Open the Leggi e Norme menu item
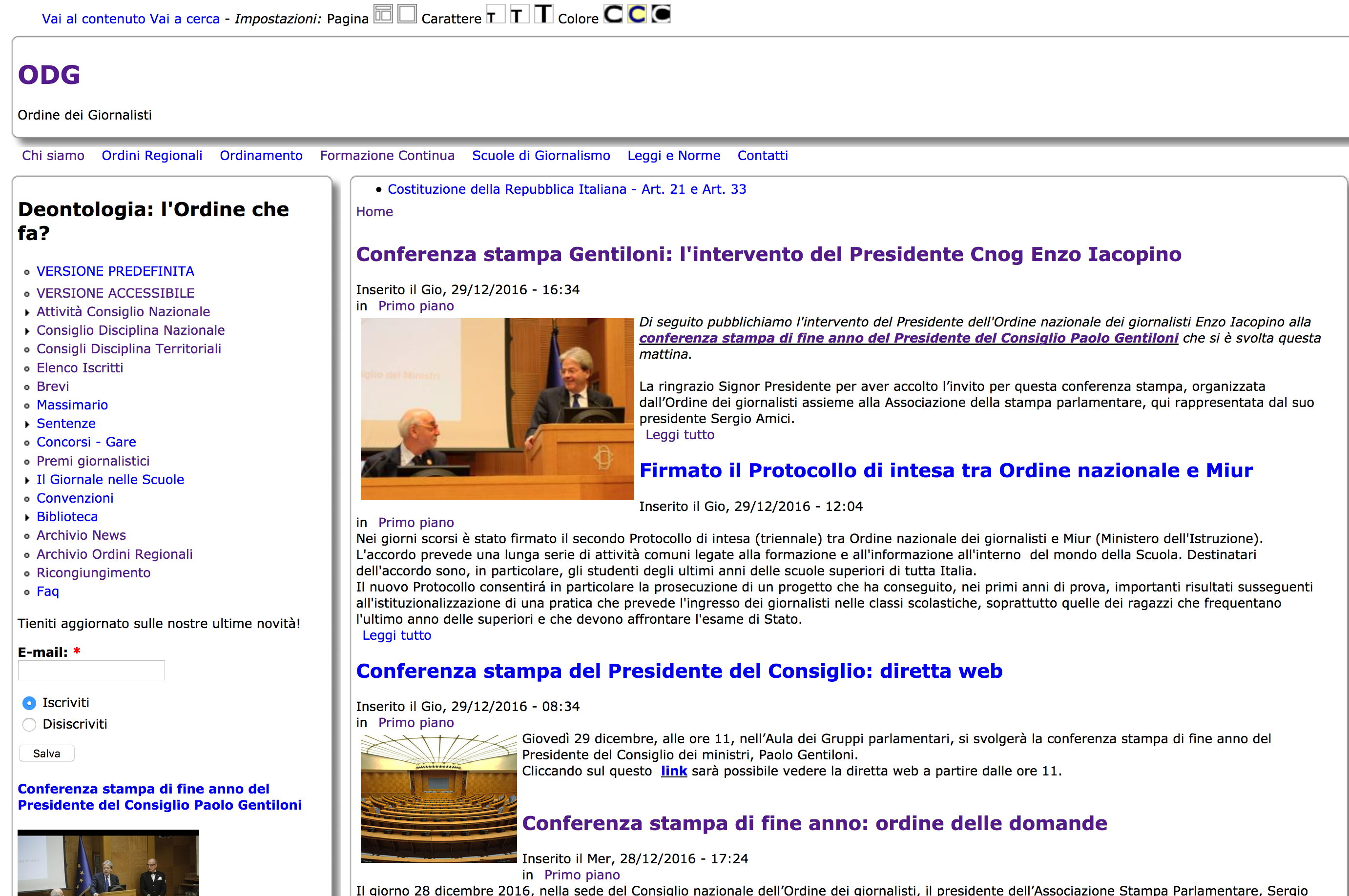The width and height of the screenshot is (1349, 896). (673, 155)
